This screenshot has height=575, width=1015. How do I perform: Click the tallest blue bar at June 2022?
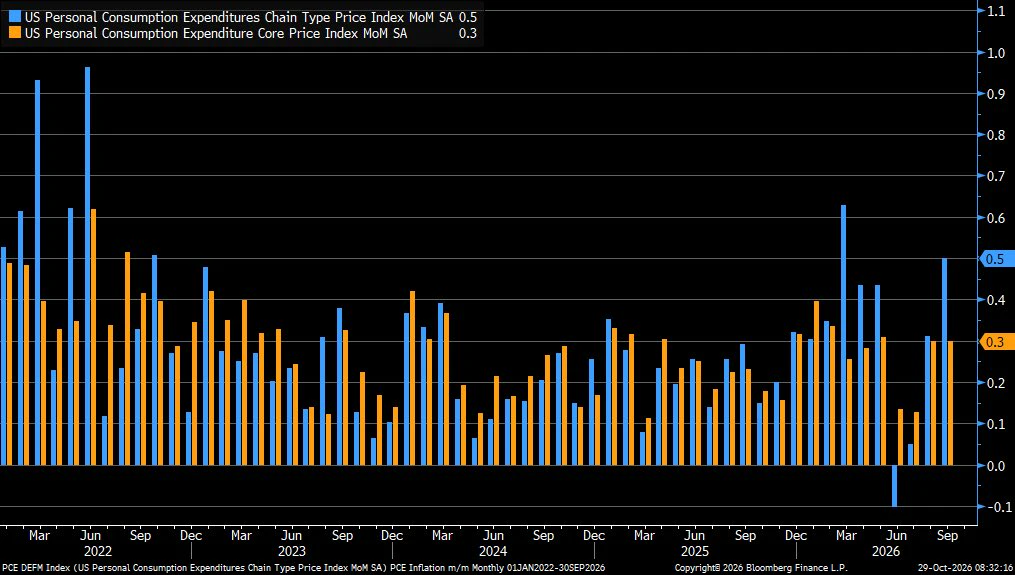87,266
